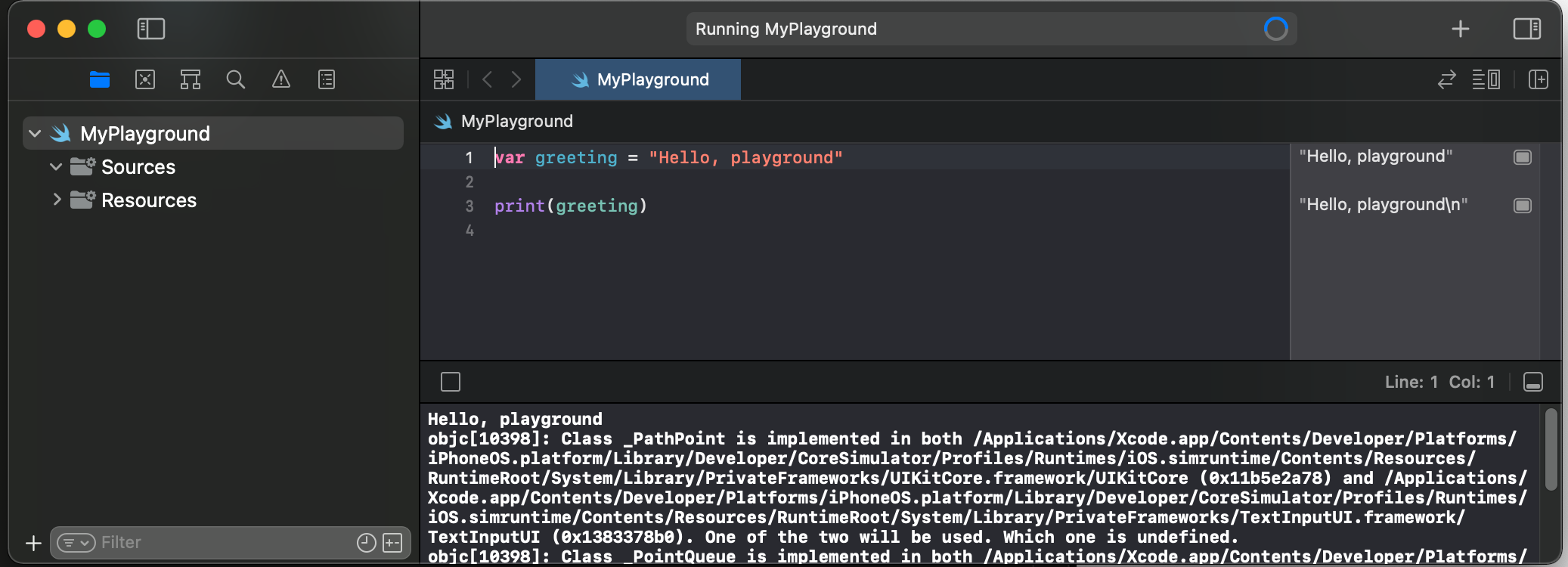Viewport: 1568px width, 567px height.
Task: Click the Line 1 Col 1 indicator
Action: click(x=1439, y=382)
